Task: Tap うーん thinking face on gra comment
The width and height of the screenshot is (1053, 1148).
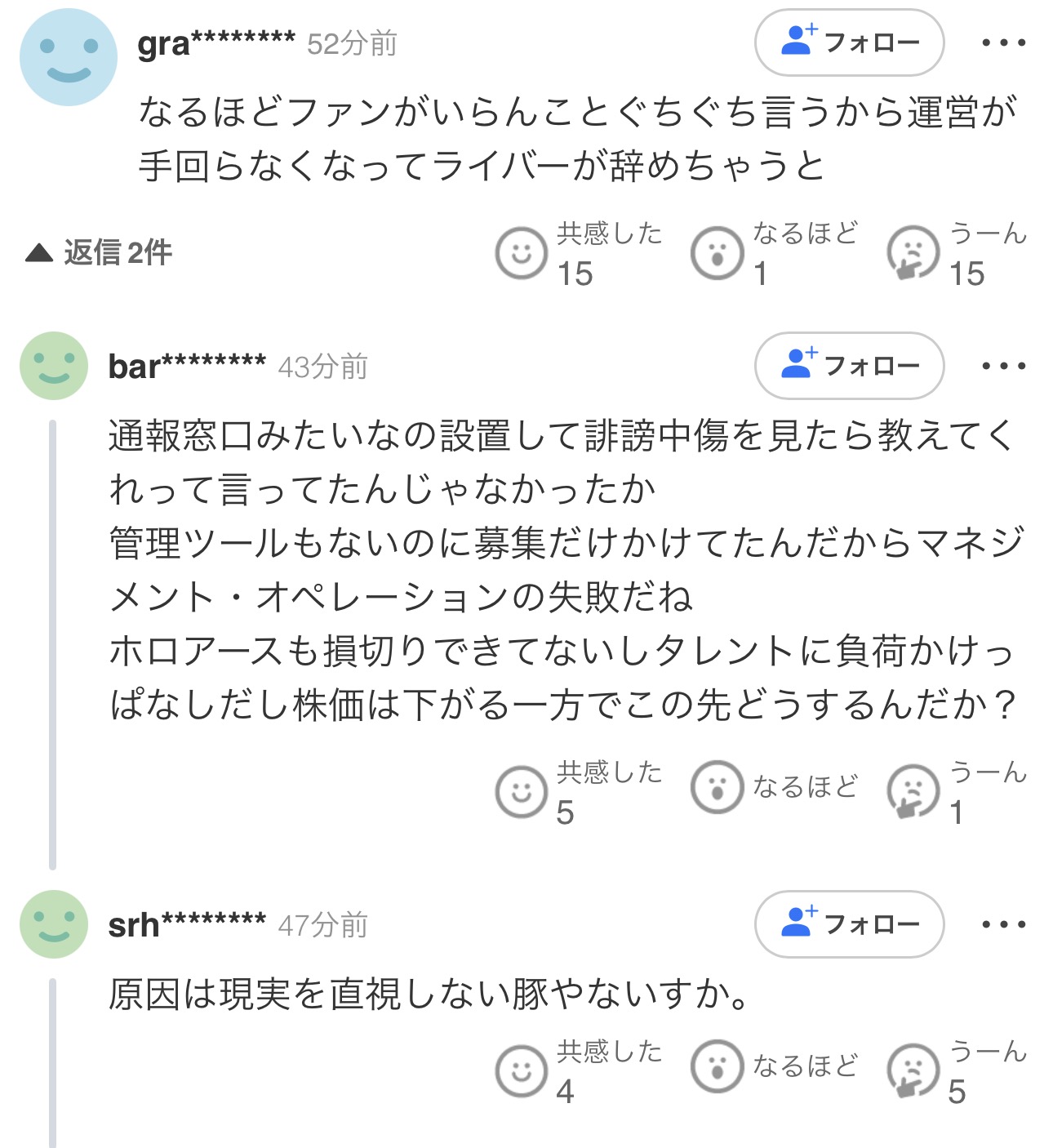Action: click(913, 253)
